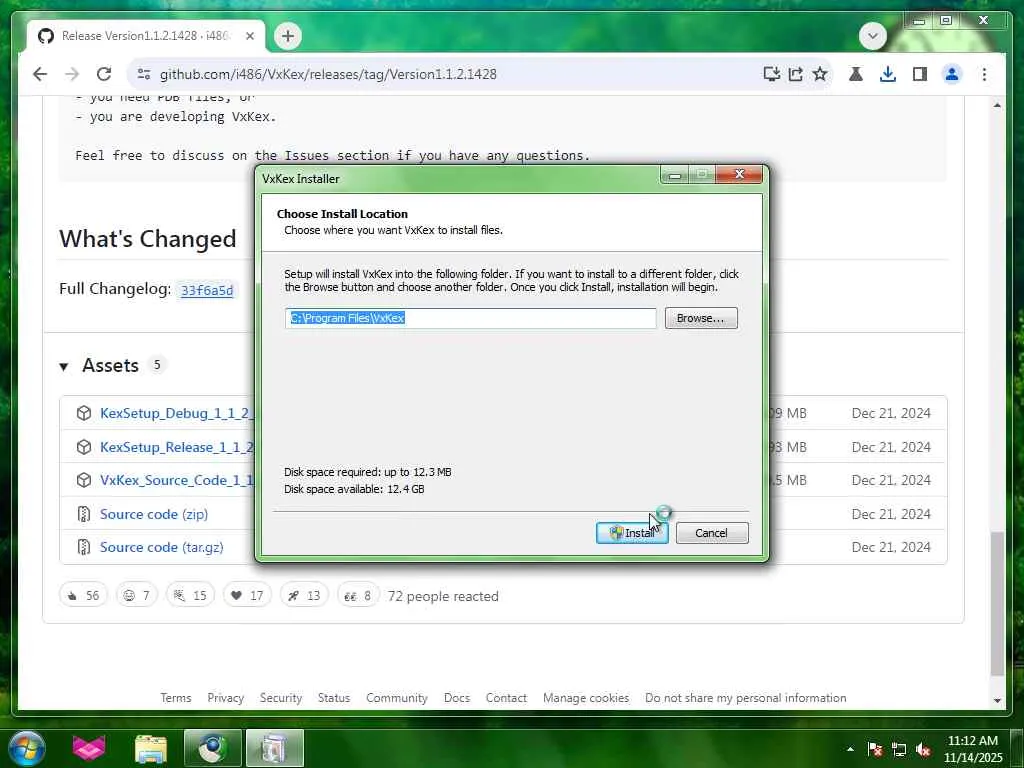Open the network tray icon
This screenshot has height=768, width=1024.
pos(899,749)
